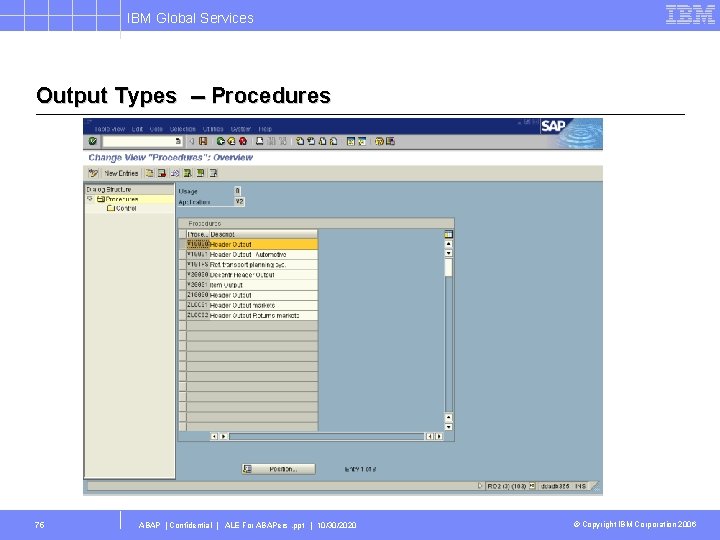The image size is (720, 540).
Task: Open the Table View menu
Action: [109, 129]
